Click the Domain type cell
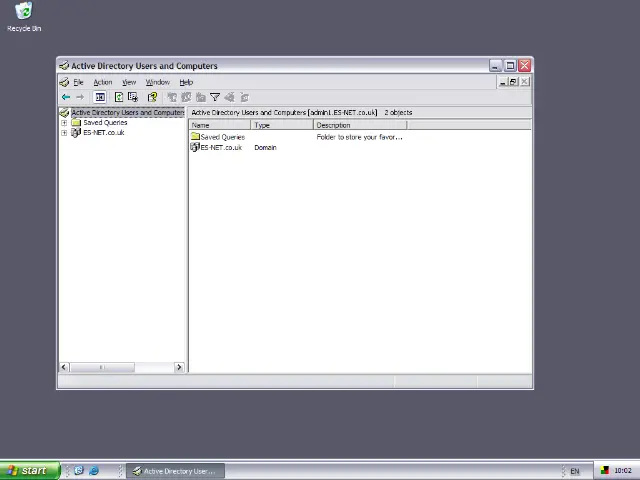 tap(265, 147)
